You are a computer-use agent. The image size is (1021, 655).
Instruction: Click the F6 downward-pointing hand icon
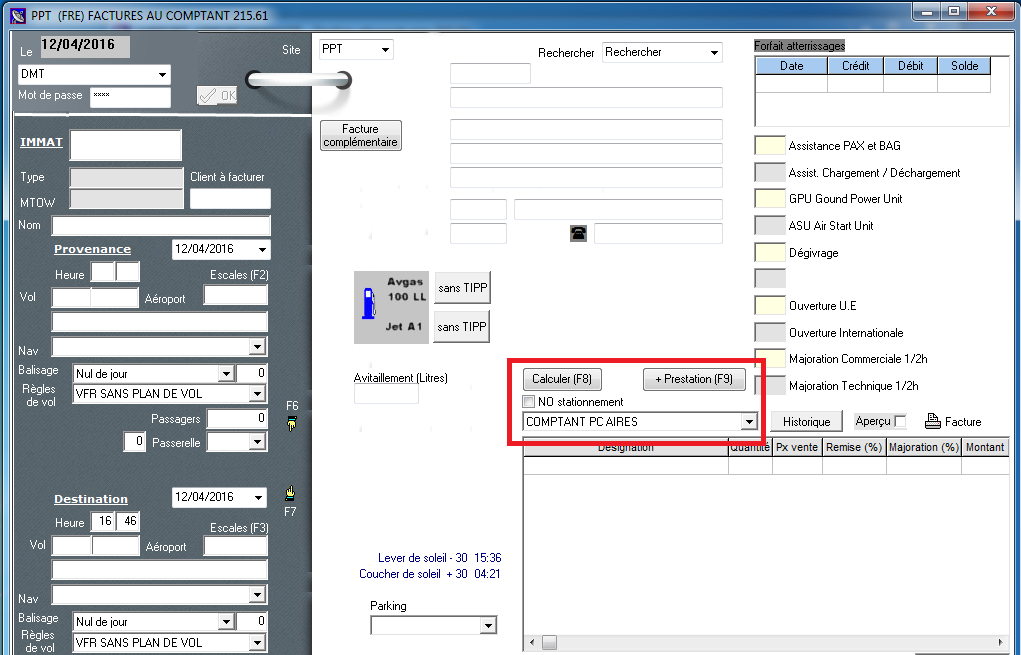pos(291,424)
